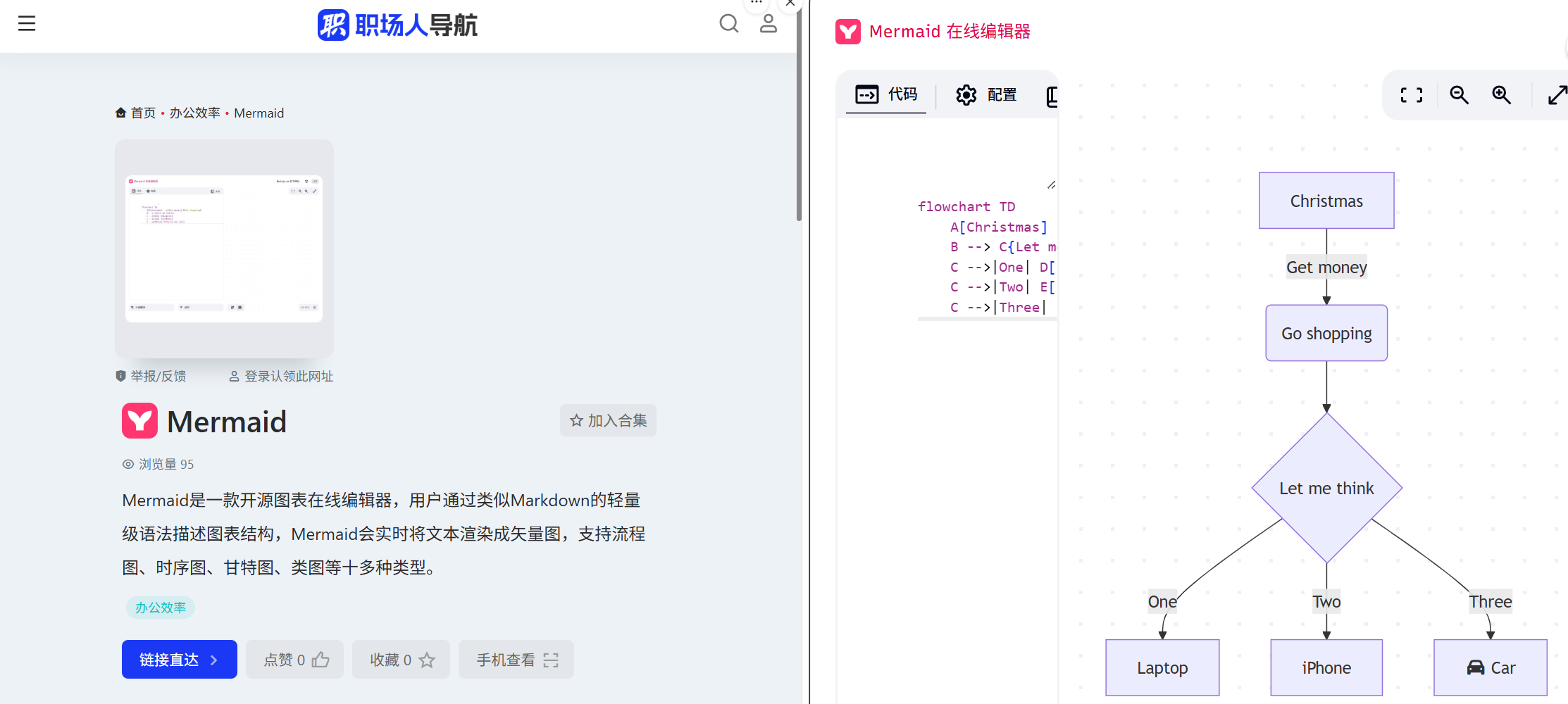This screenshot has height=704, width=1568.
Task: Click the 'C -->|Three|' code line
Action: pyautogui.click(x=999, y=308)
